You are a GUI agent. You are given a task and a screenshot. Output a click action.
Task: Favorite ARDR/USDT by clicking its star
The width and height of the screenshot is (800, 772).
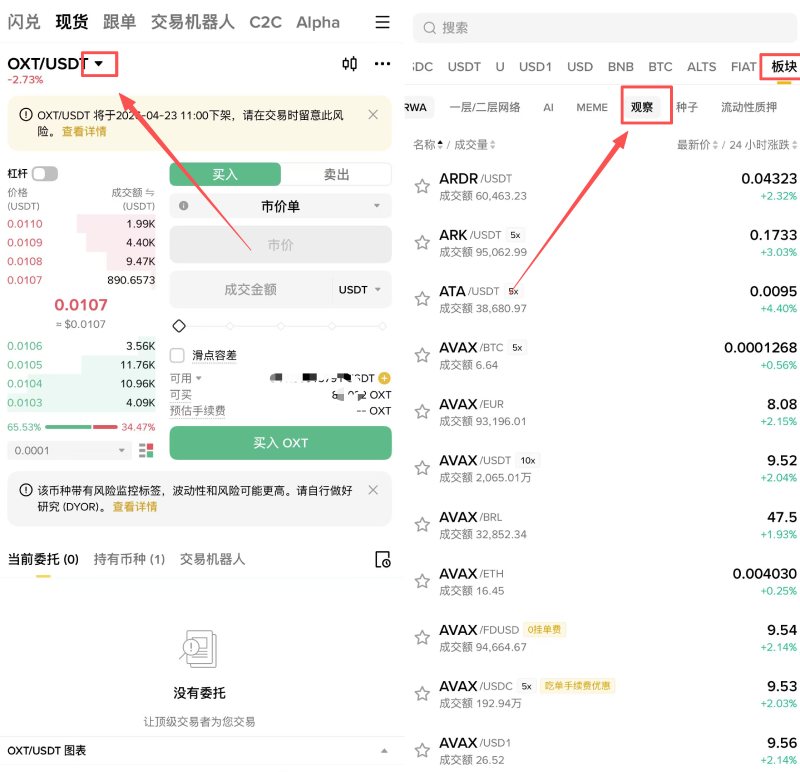pyautogui.click(x=421, y=186)
